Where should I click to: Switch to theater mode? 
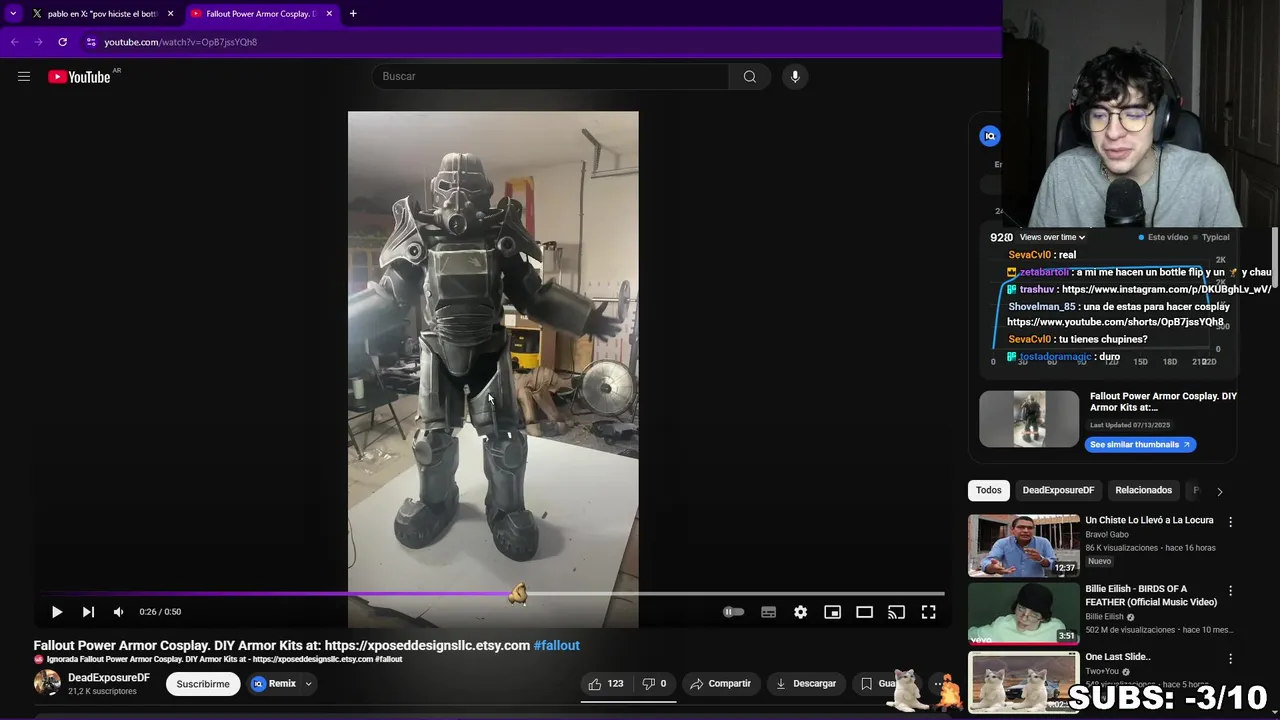(x=864, y=612)
